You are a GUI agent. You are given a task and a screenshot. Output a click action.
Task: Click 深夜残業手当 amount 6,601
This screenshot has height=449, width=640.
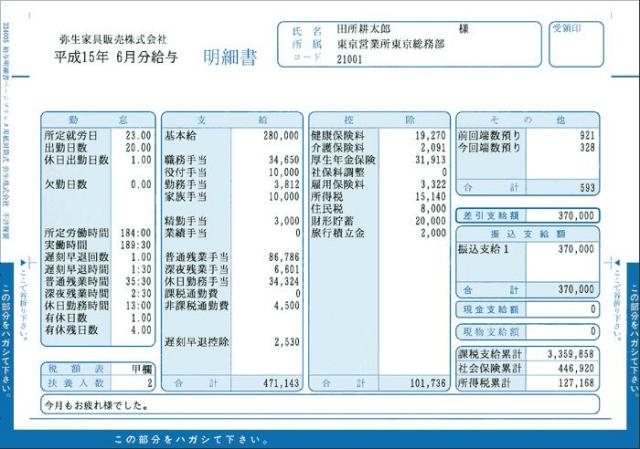pyautogui.click(x=287, y=270)
